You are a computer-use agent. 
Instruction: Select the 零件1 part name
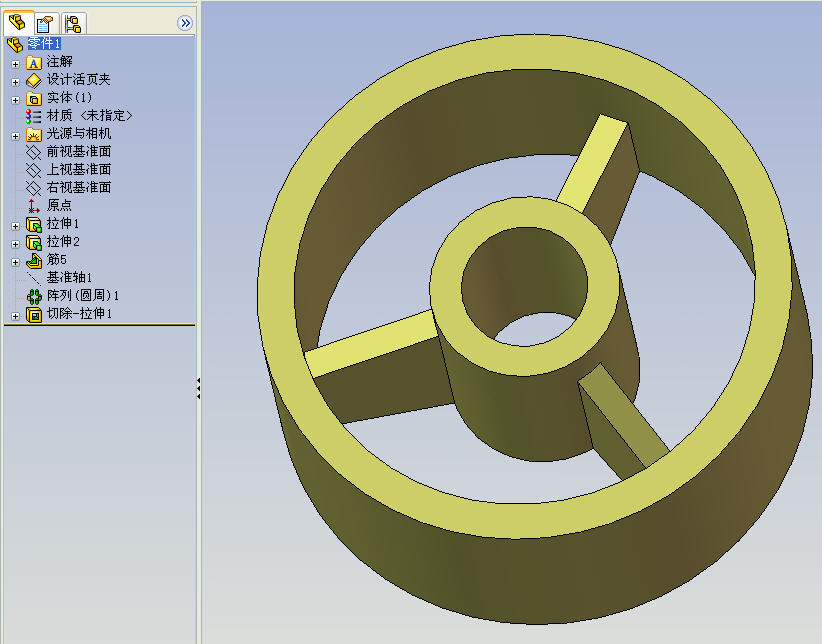pos(44,43)
